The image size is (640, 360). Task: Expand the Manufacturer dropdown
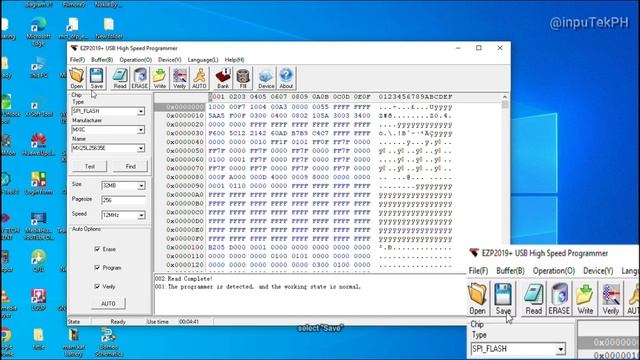coord(141,130)
